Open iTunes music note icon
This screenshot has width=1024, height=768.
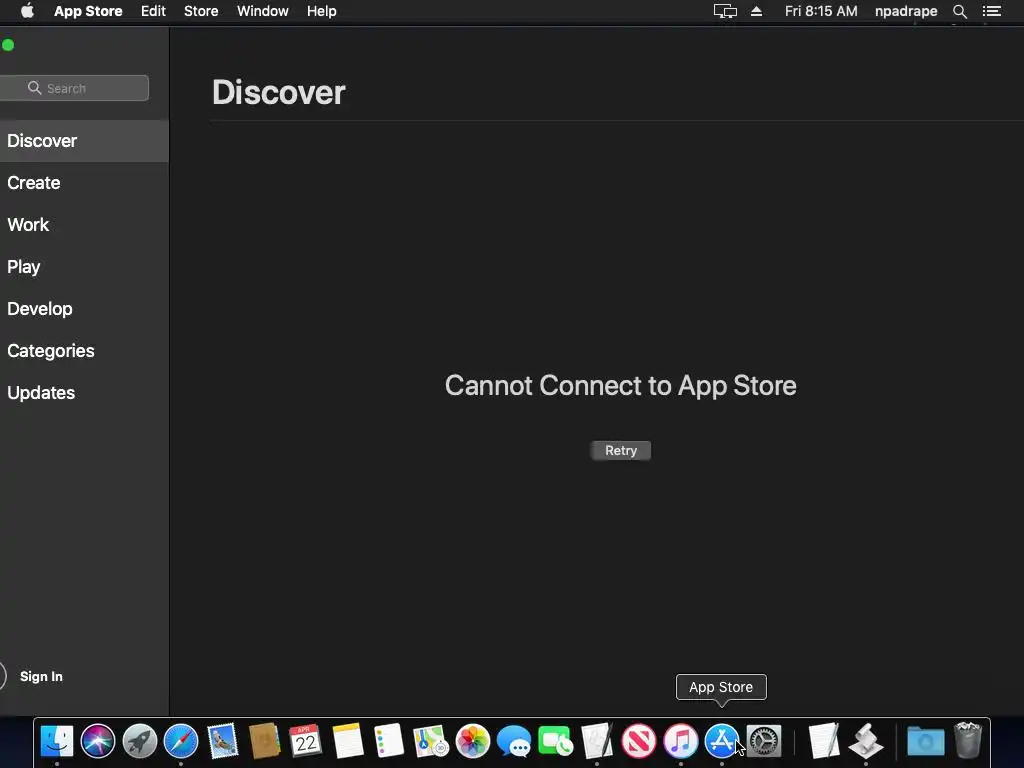click(680, 741)
